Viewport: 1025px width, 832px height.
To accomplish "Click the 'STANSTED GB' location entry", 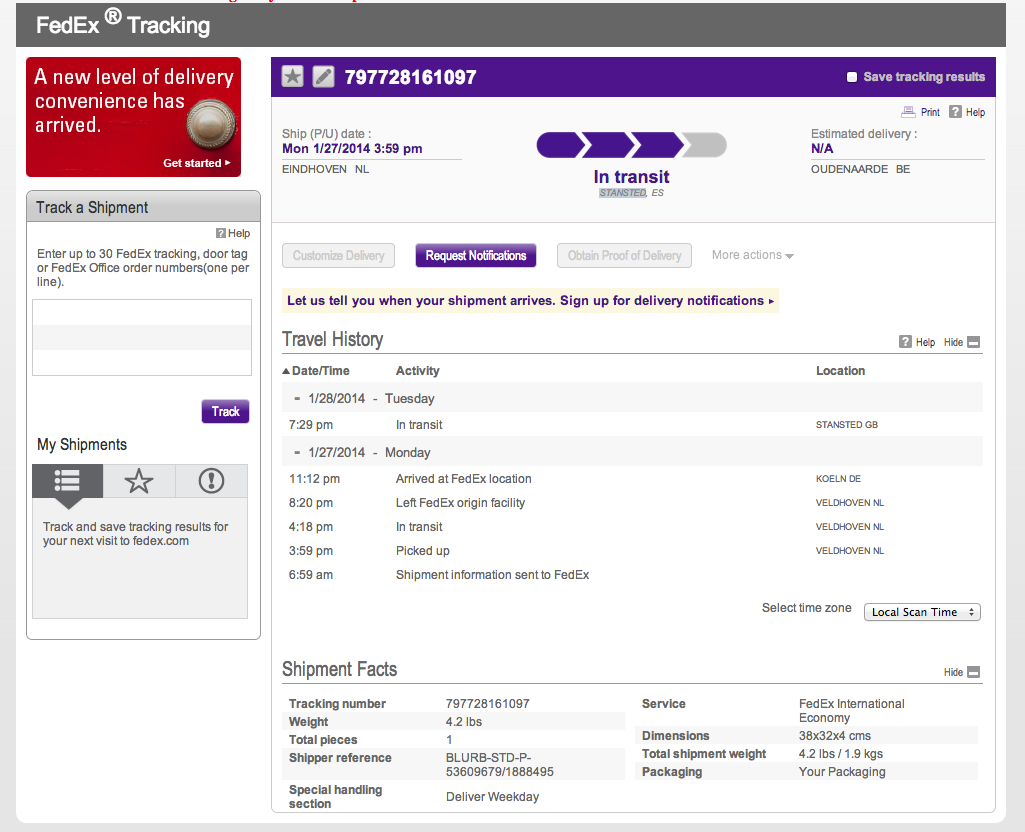I will pos(847,425).
